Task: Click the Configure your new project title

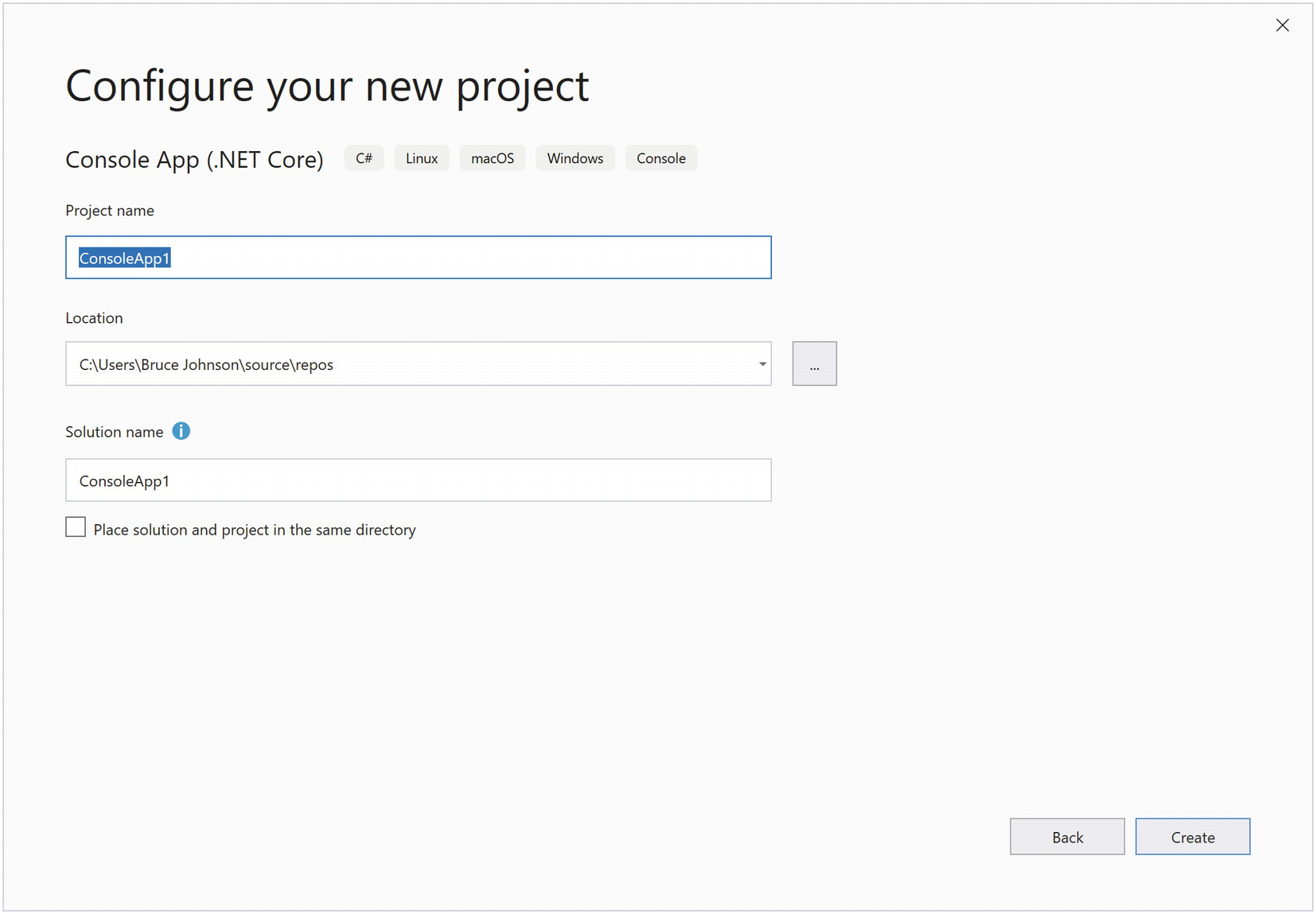Action: point(327,87)
